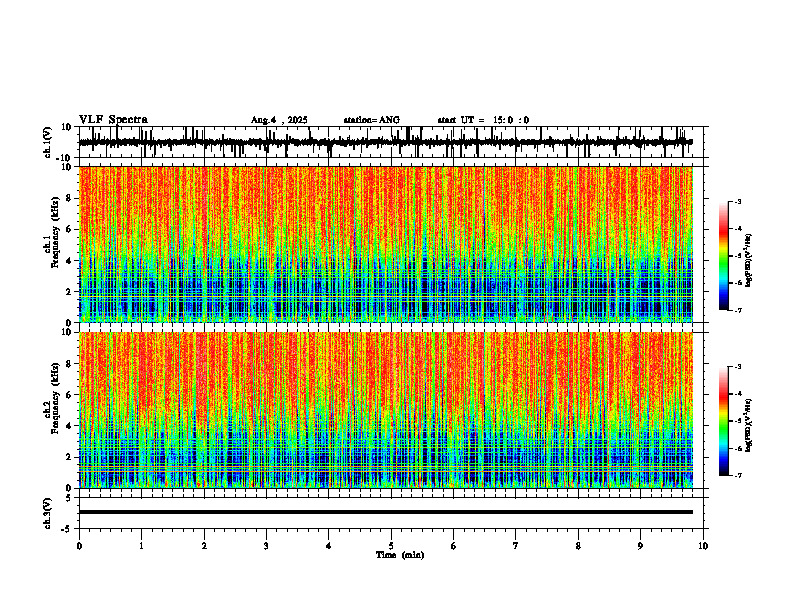The width and height of the screenshot is (792, 612).
Task: Click the ch.1(V) waveform axis label
Action: [x=48, y=142]
